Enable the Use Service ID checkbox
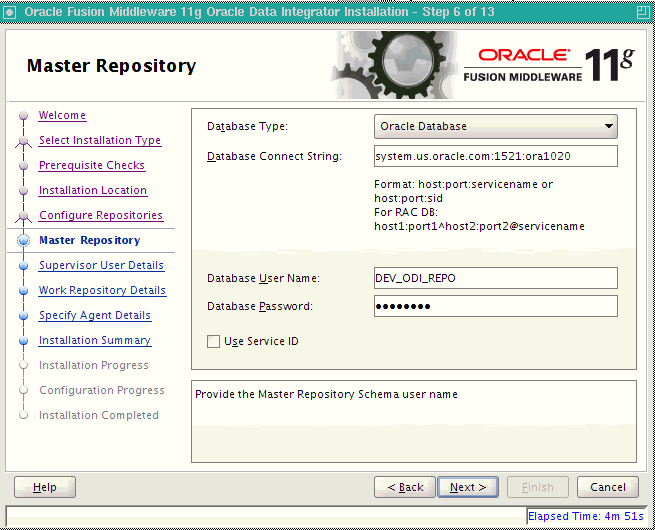655x530 pixels. pyautogui.click(x=213, y=342)
